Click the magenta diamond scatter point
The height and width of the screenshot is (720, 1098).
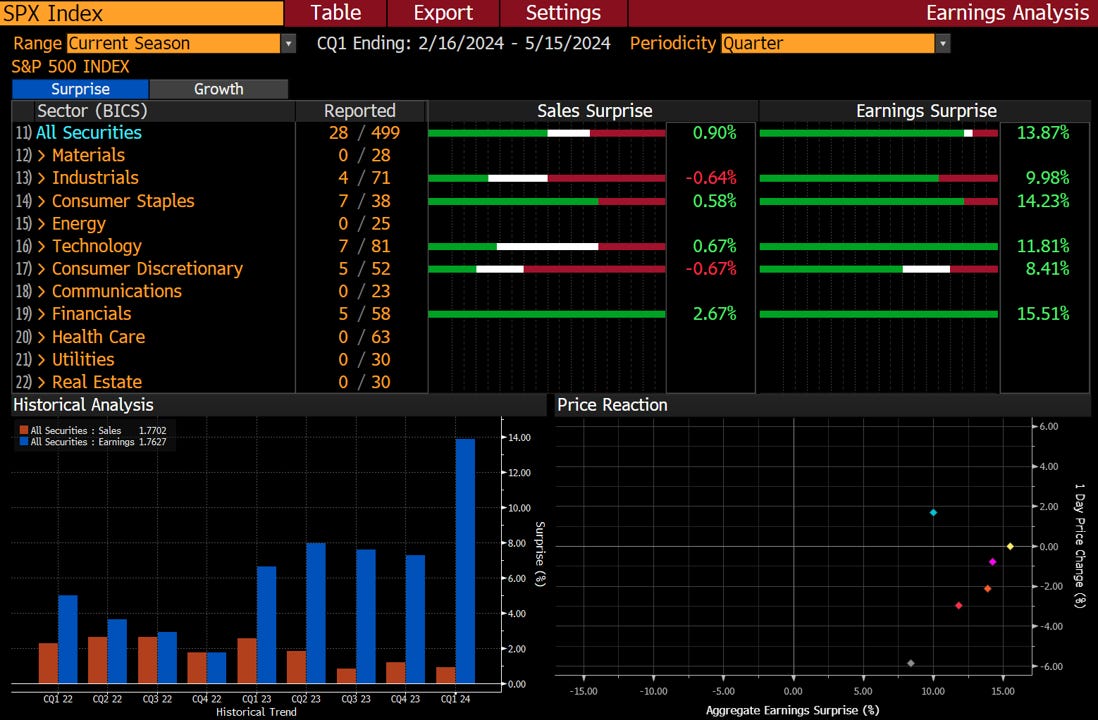992,562
